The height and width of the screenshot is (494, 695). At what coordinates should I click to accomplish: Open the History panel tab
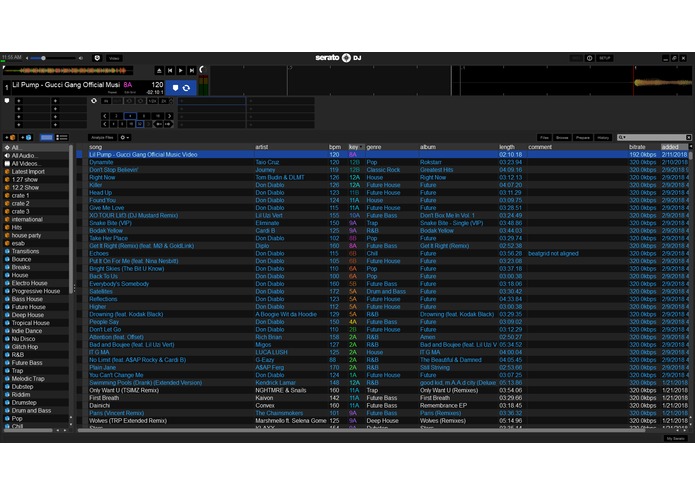coord(603,138)
